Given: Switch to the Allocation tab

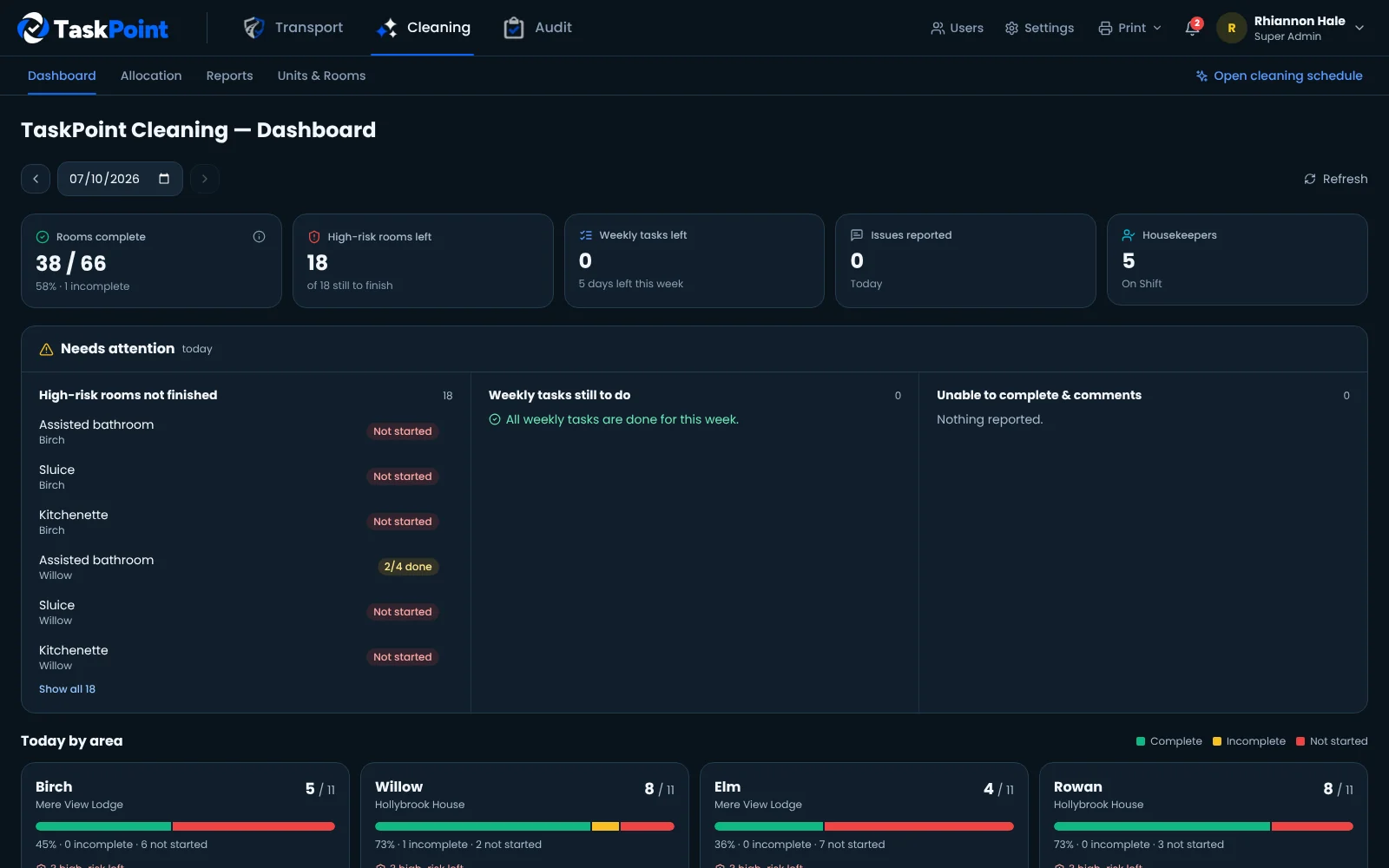Looking at the screenshot, I should pyautogui.click(x=151, y=76).
